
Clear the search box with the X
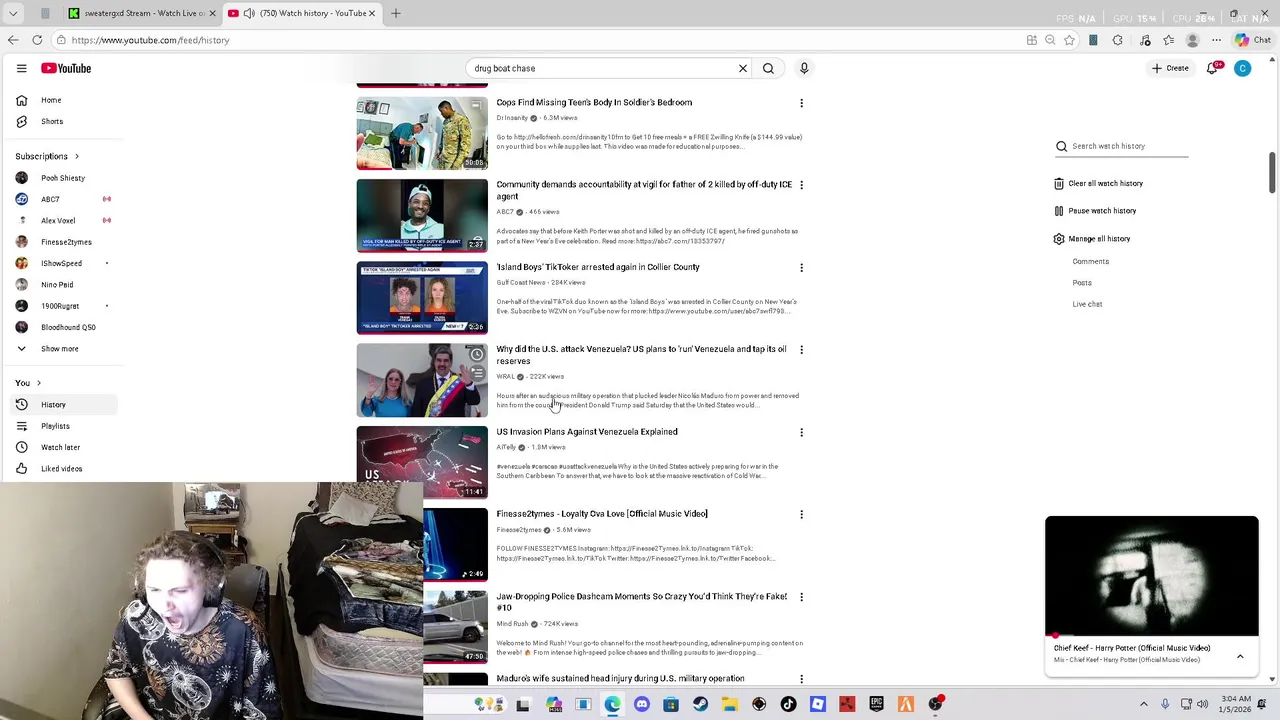pos(743,68)
